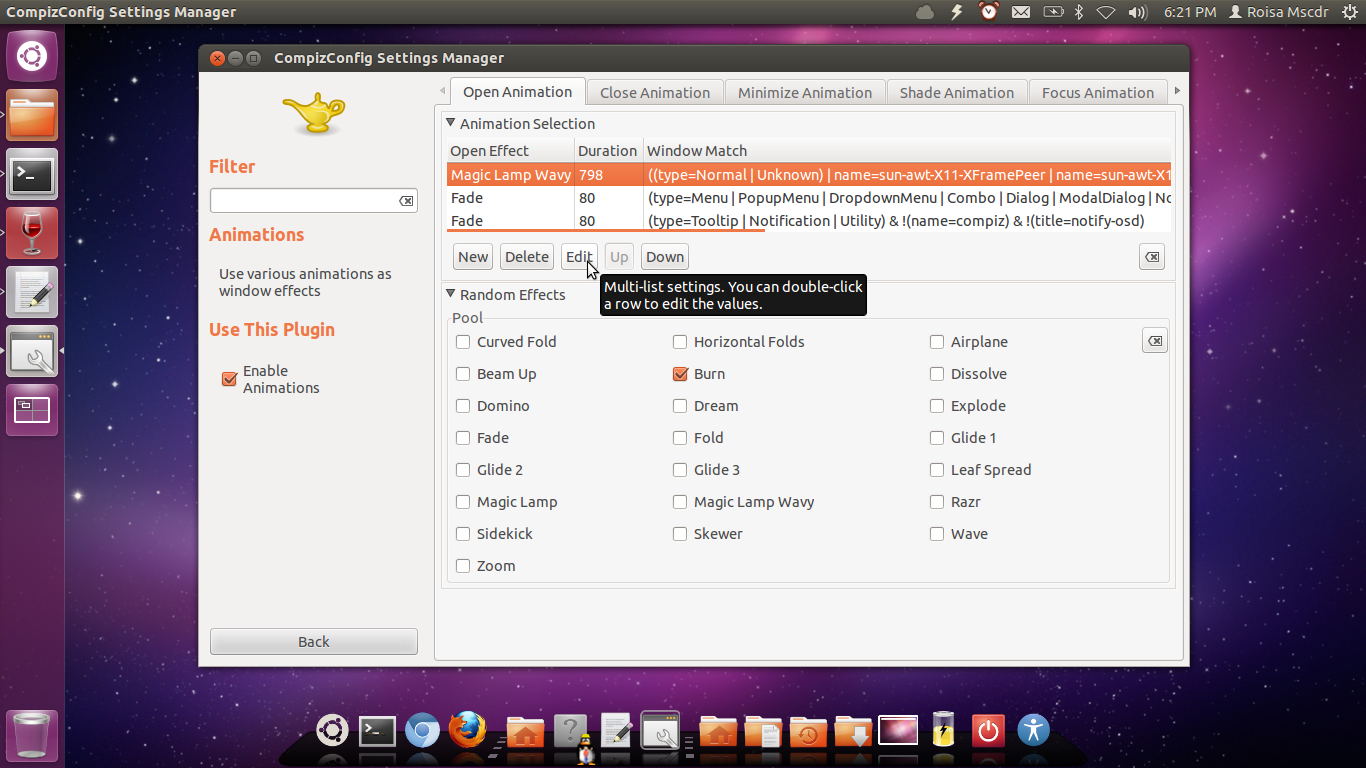
Task: Check the Skewer effect
Action: click(x=680, y=534)
